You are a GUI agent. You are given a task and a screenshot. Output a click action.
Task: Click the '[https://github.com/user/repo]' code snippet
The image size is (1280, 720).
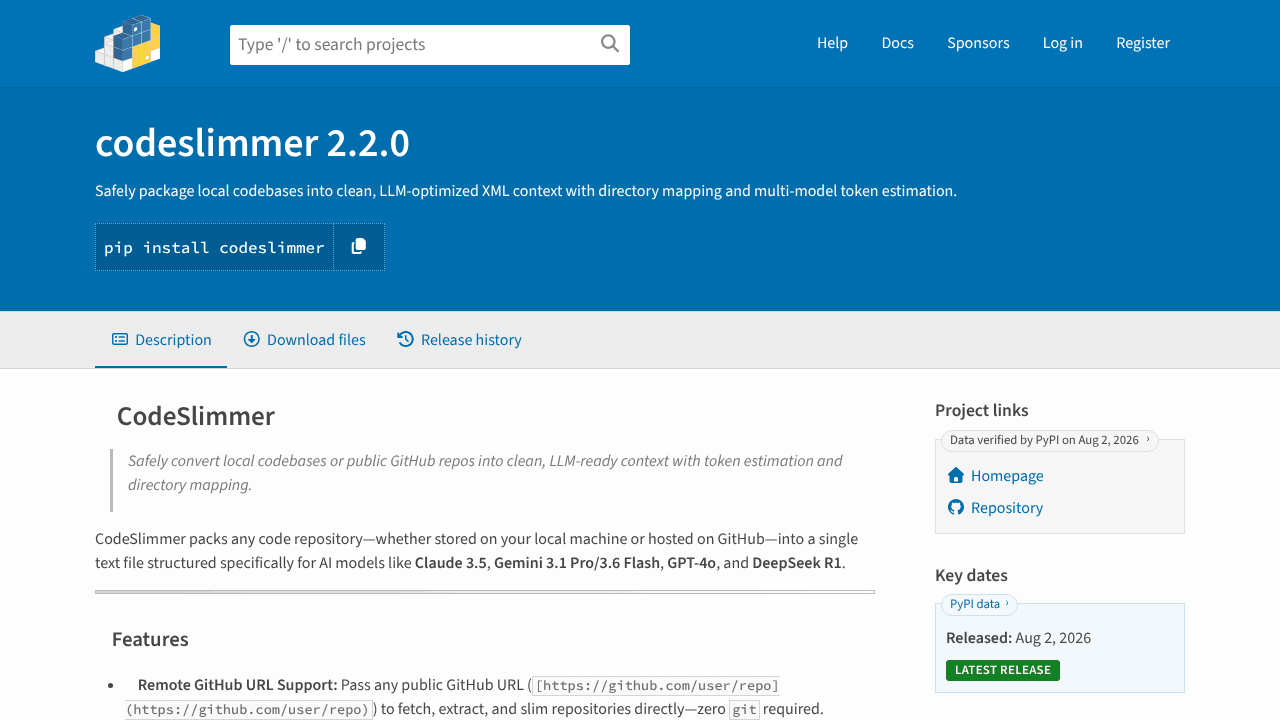click(x=657, y=685)
